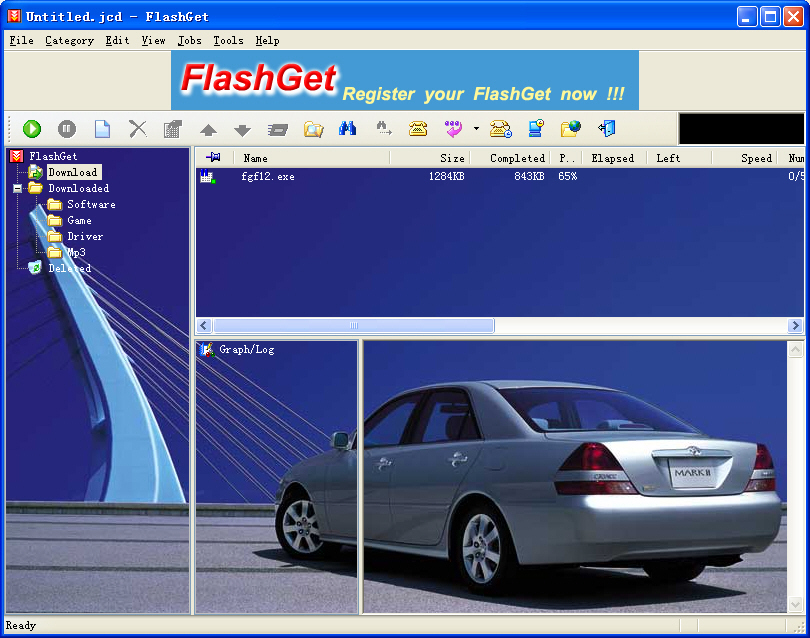The width and height of the screenshot is (810, 638).
Task: Click the 1284KB size cell
Action: pyautogui.click(x=446, y=177)
